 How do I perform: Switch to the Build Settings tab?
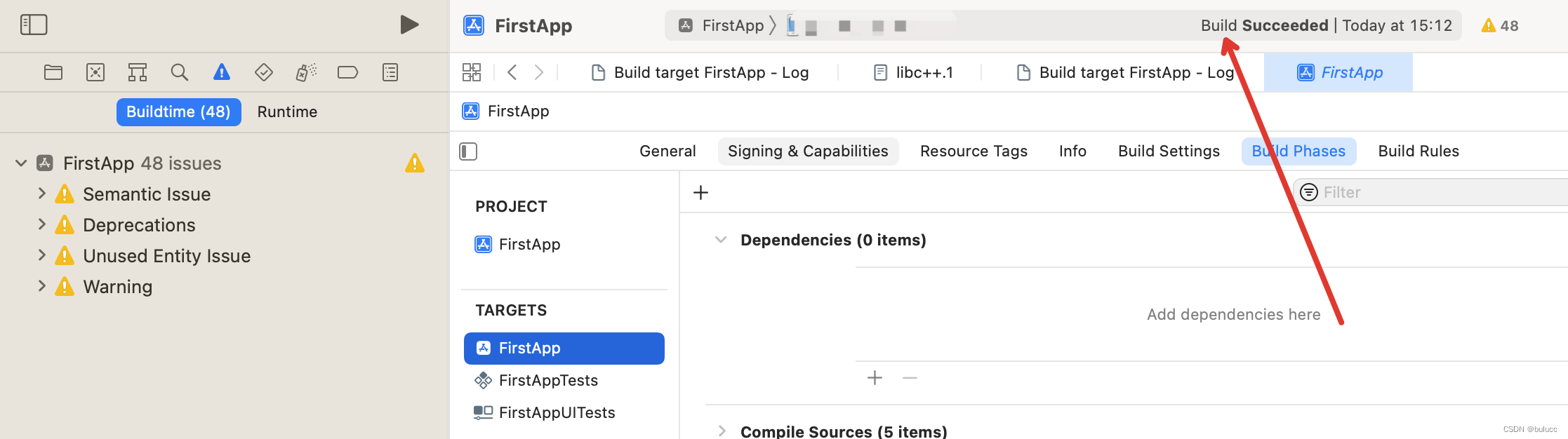pos(1169,151)
